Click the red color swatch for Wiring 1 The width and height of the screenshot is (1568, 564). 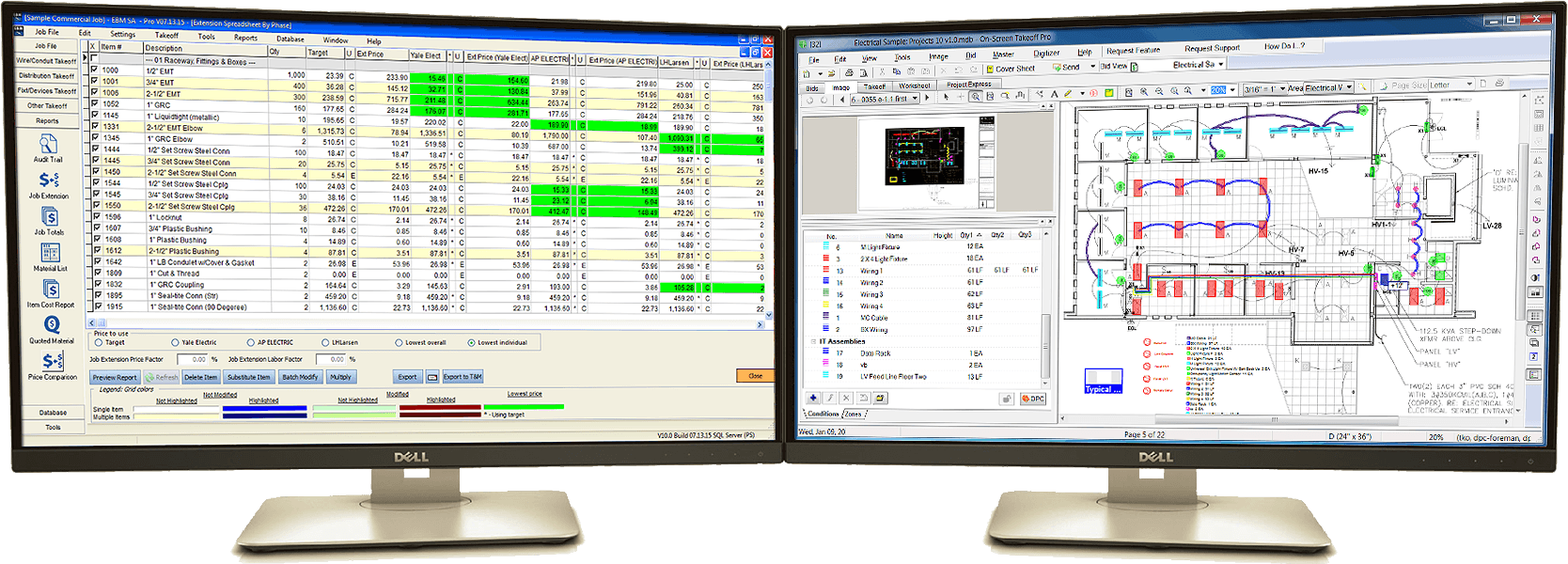pyautogui.click(x=826, y=270)
